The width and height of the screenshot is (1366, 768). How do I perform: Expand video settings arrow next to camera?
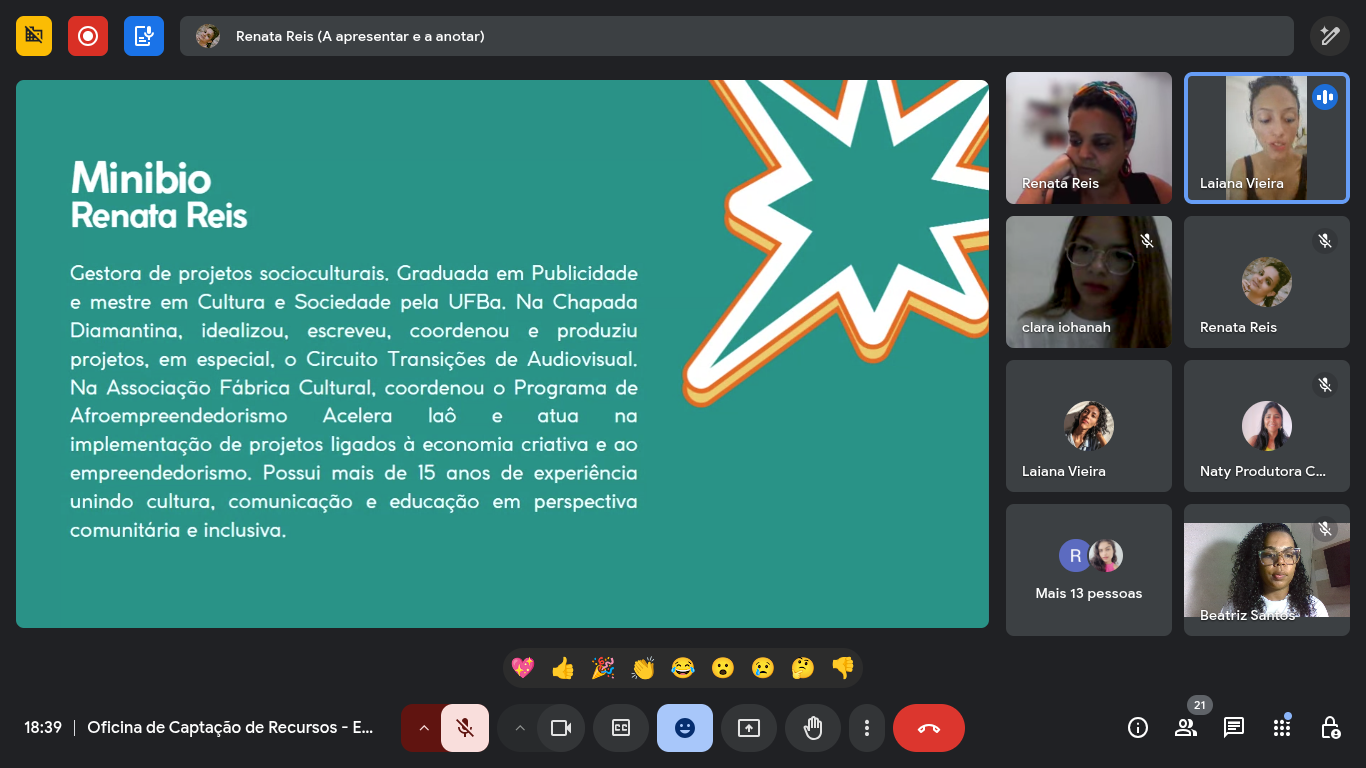(x=519, y=728)
